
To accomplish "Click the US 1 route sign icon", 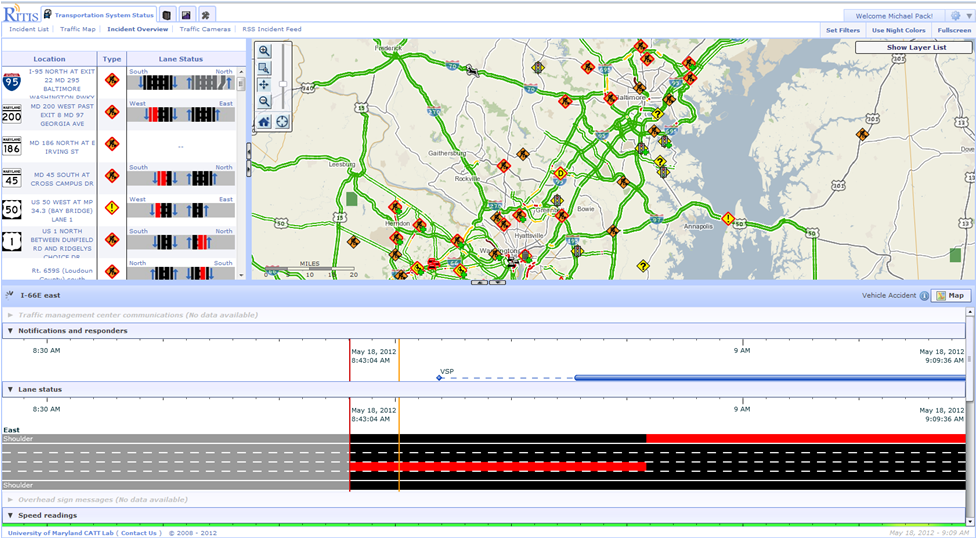I will [x=11, y=241].
